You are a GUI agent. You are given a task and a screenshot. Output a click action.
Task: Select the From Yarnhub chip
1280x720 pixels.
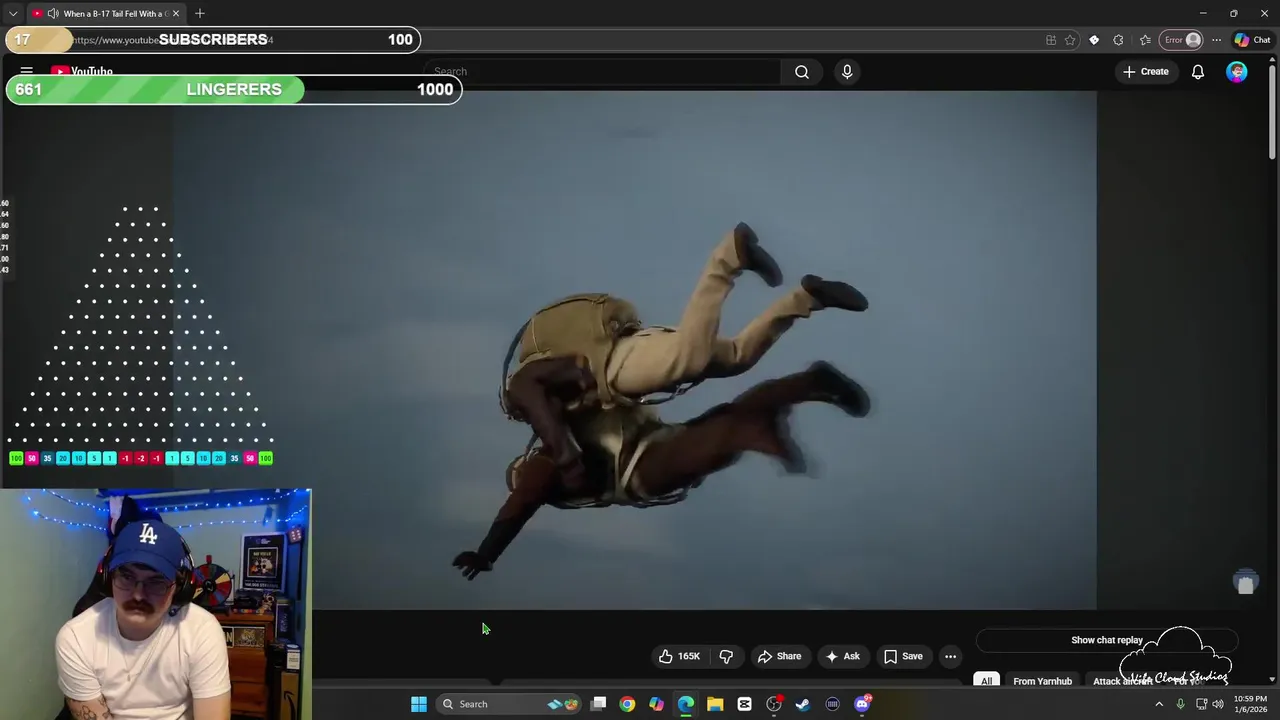tap(1042, 681)
